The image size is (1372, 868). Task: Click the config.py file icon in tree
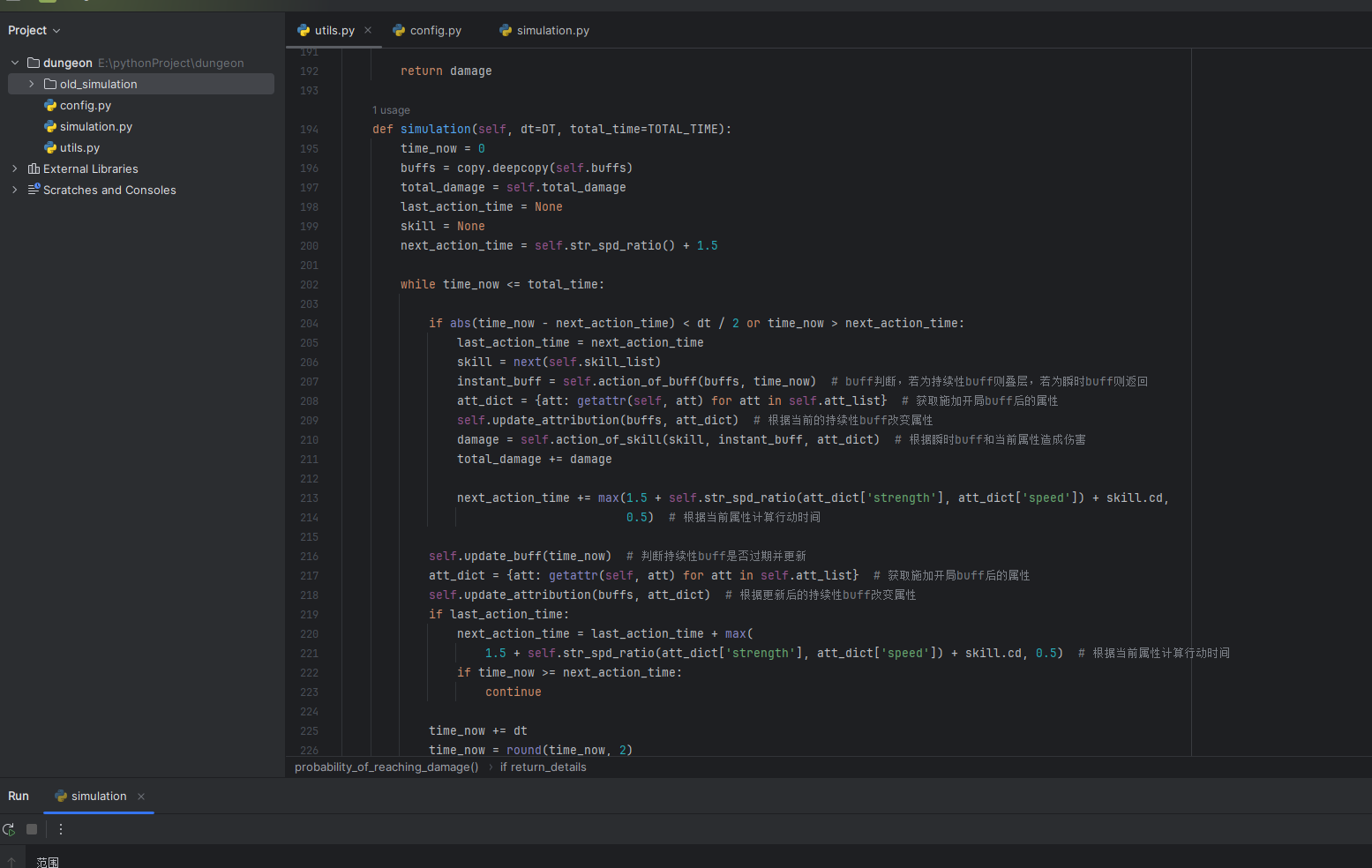point(50,105)
